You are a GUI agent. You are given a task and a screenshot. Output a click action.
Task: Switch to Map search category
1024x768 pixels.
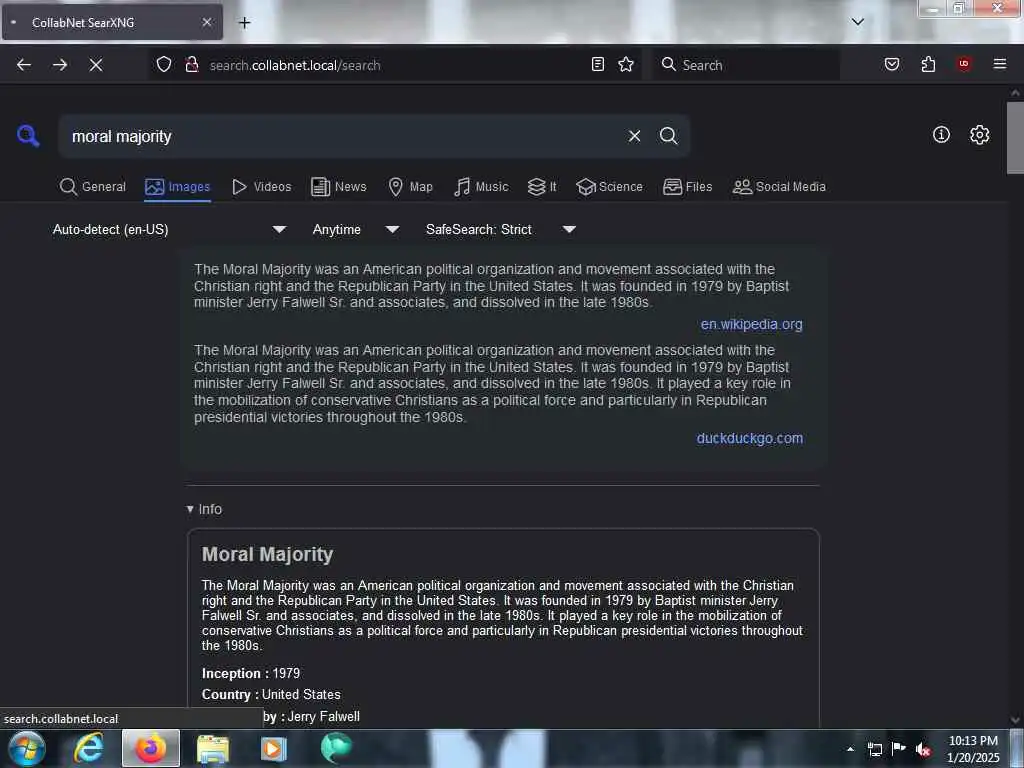point(411,187)
